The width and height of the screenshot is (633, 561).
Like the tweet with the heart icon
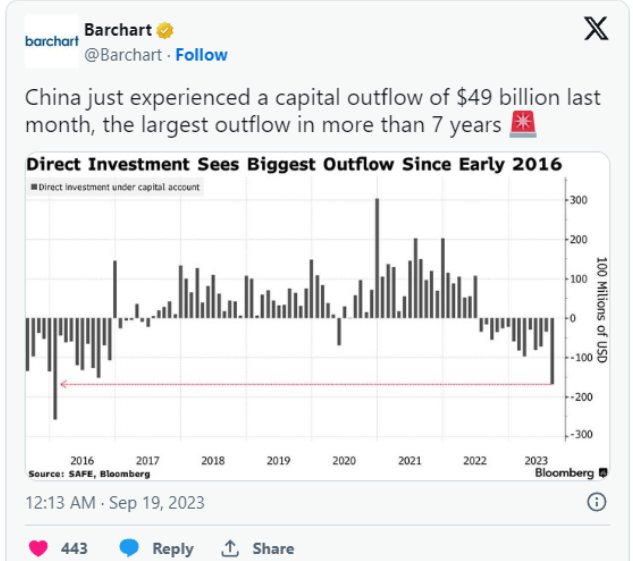40,548
